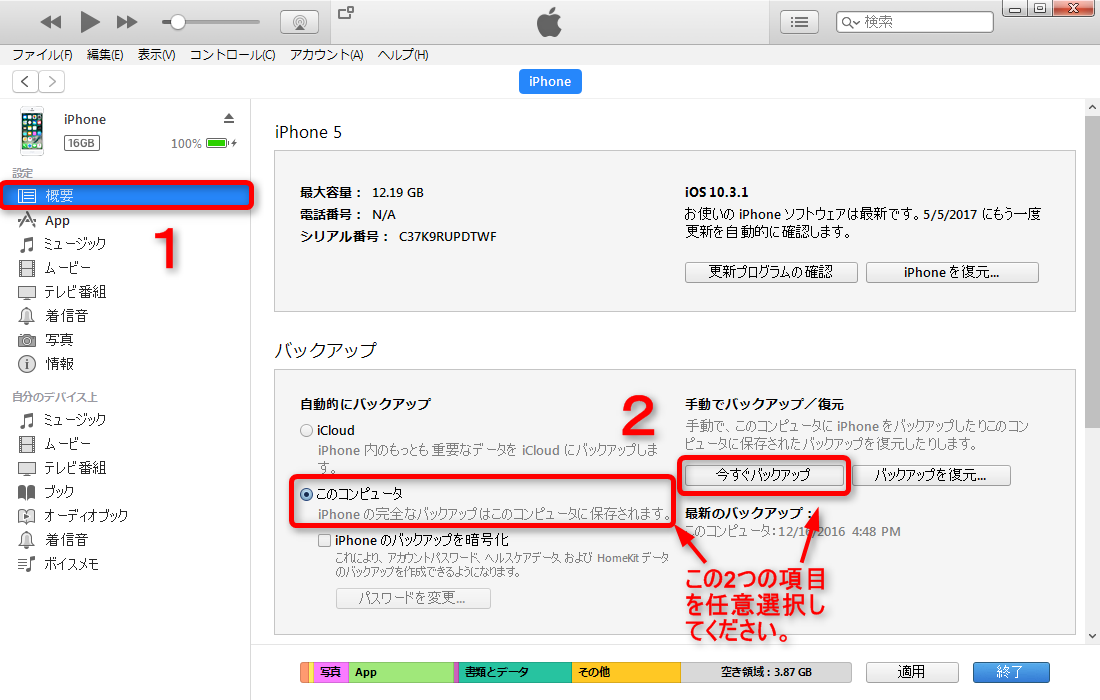Open the ファイル(F) menu

pyautogui.click(x=42, y=55)
